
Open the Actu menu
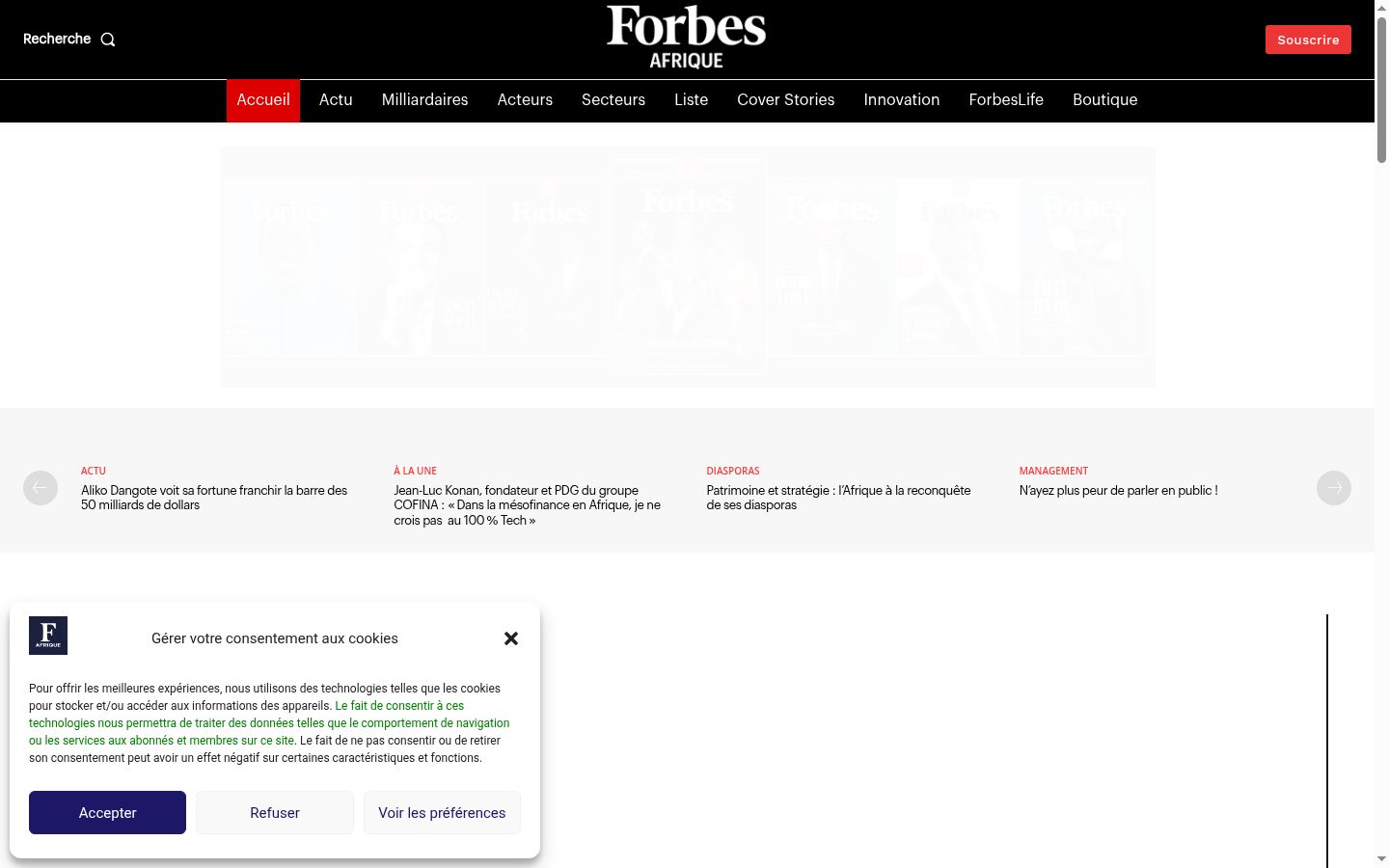pyautogui.click(x=336, y=100)
